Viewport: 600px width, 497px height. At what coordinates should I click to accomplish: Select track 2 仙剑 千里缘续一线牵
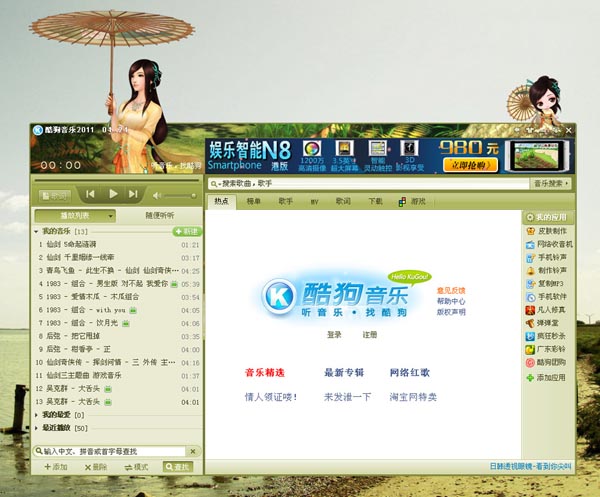[x=117, y=257]
